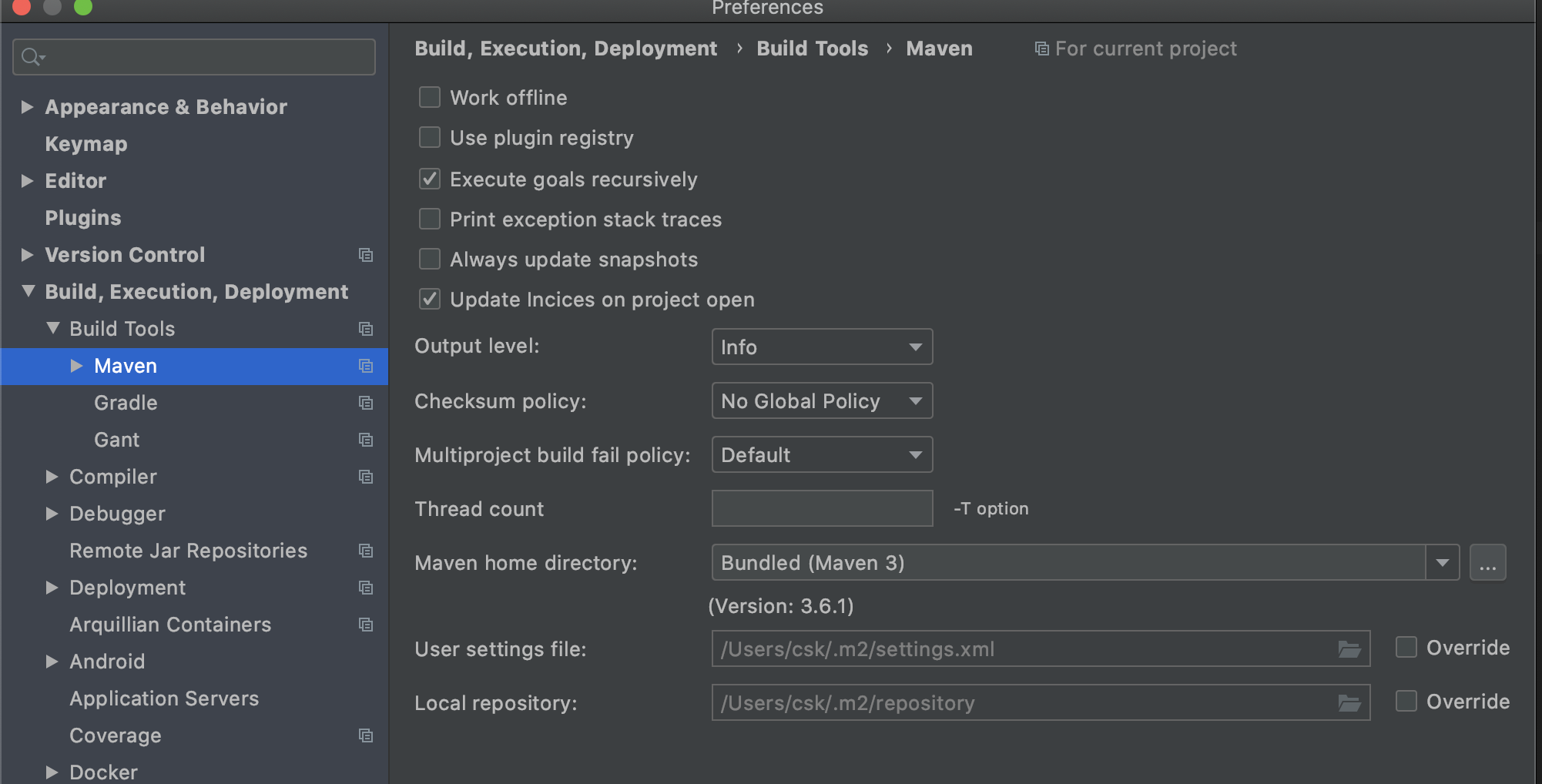The image size is (1542, 784).
Task: Click the project-level icon on Maven row
Action: click(366, 366)
